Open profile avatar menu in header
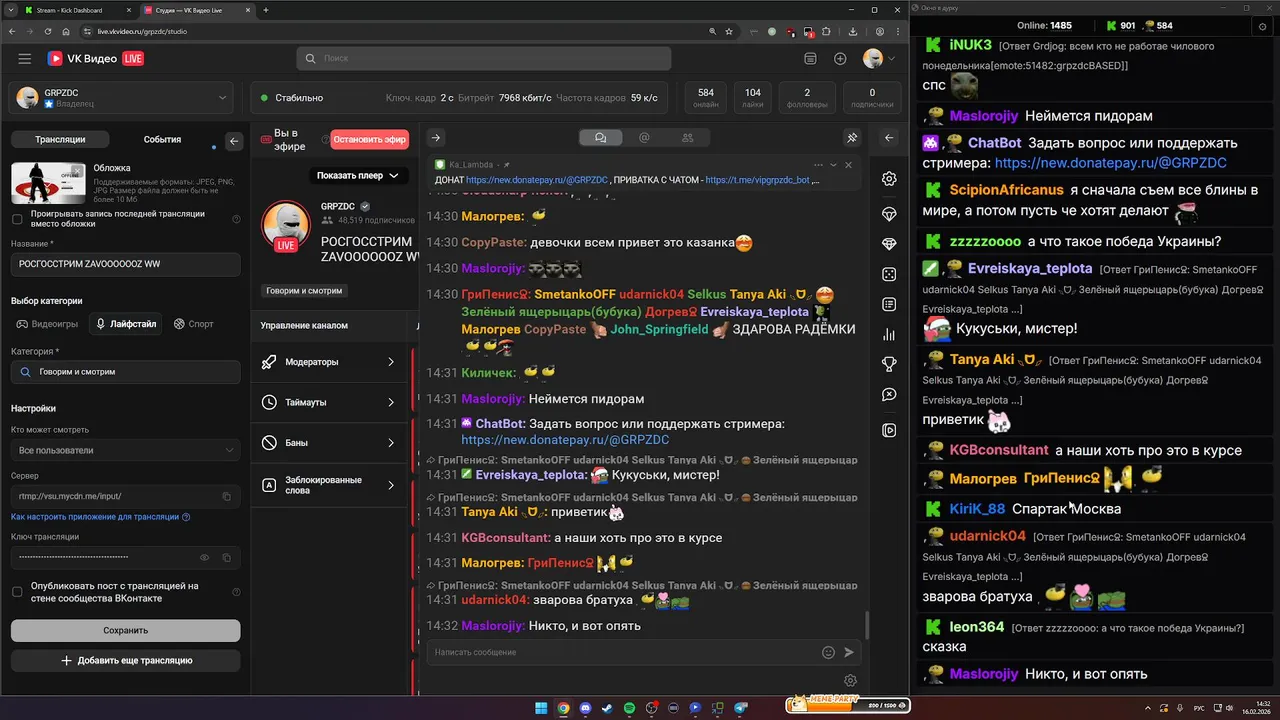Screen dimensions: 1280x720 873,59
